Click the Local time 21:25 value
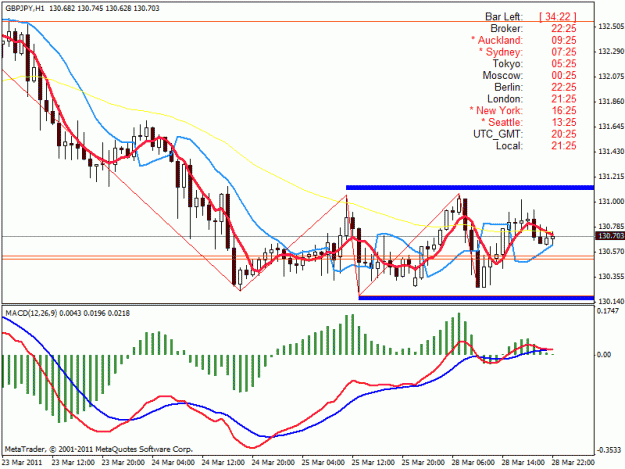The height and width of the screenshot is (469, 625). (564, 146)
